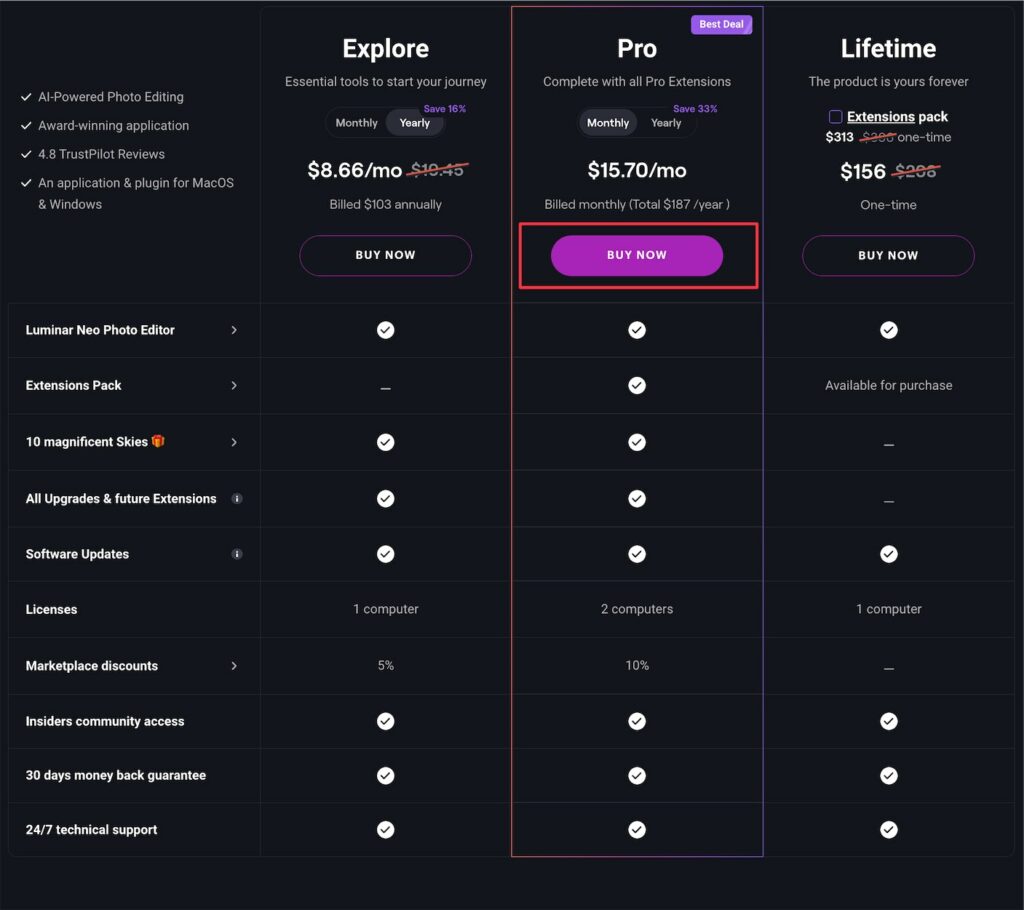Click the Pro plan heading
Image resolution: width=1024 pixels, height=910 pixels.
(x=637, y=48)
